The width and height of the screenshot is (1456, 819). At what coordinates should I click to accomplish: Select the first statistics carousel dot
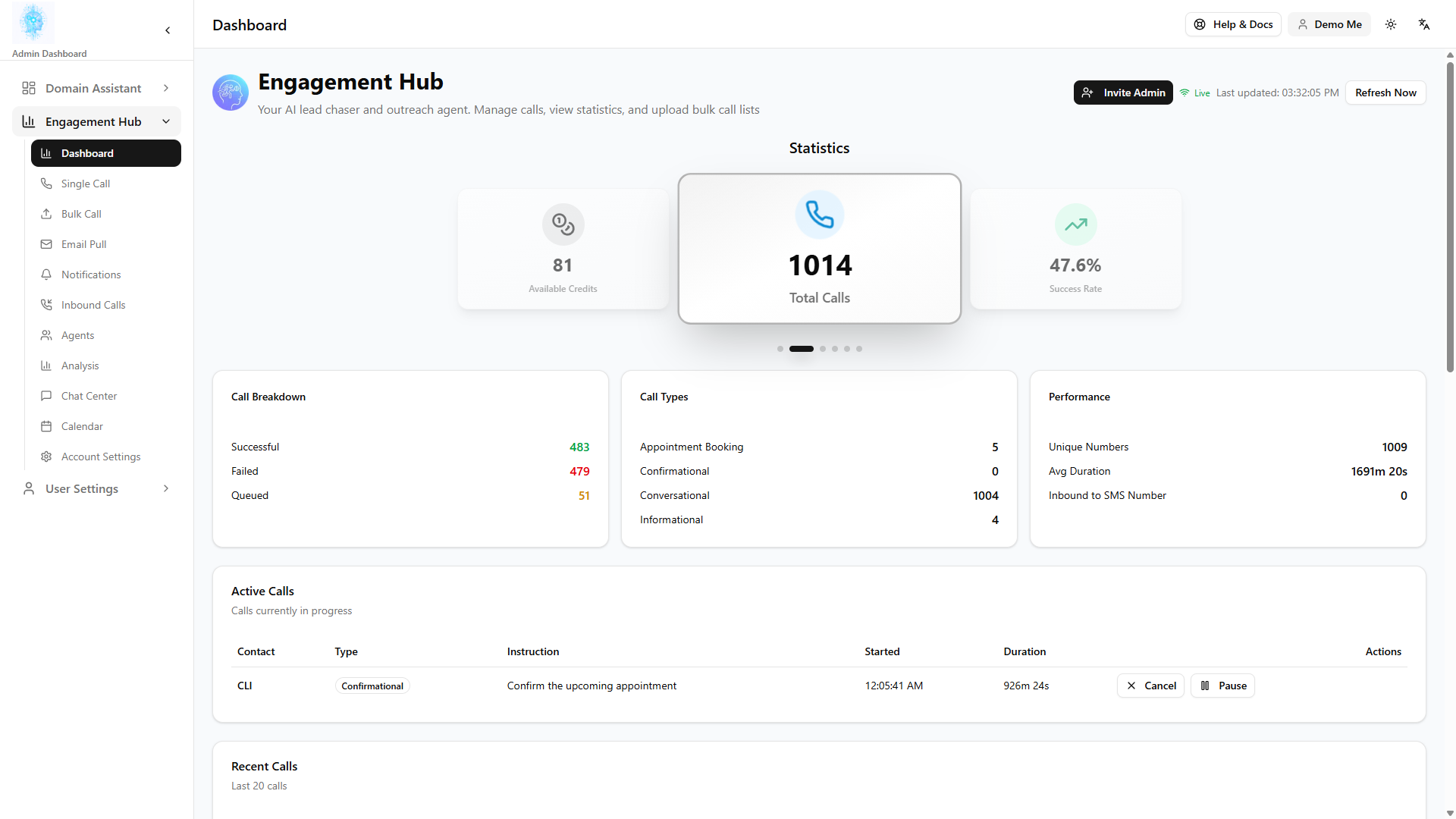[x=780, y=349]
